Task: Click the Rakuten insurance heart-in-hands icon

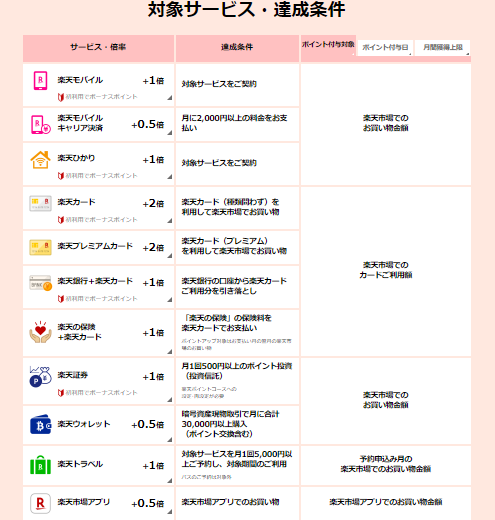Action: 40,332
